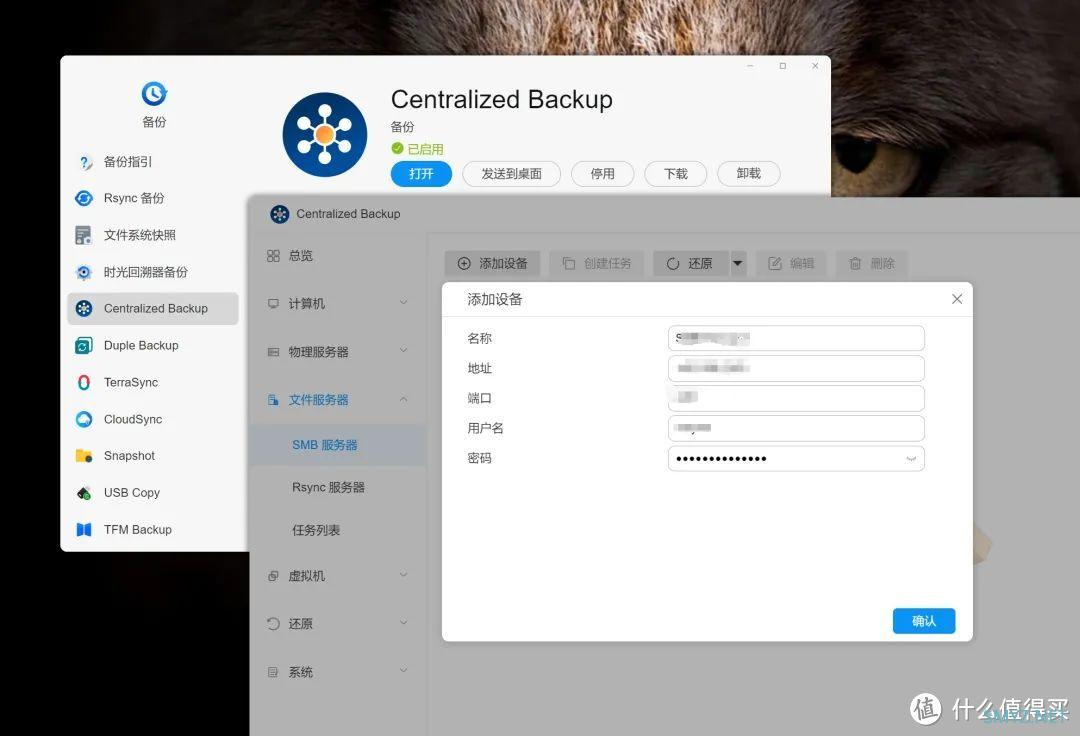1080x736 pixels.
Task: Collapse the 文件服务器 section chevron
Action: [404, 399]
